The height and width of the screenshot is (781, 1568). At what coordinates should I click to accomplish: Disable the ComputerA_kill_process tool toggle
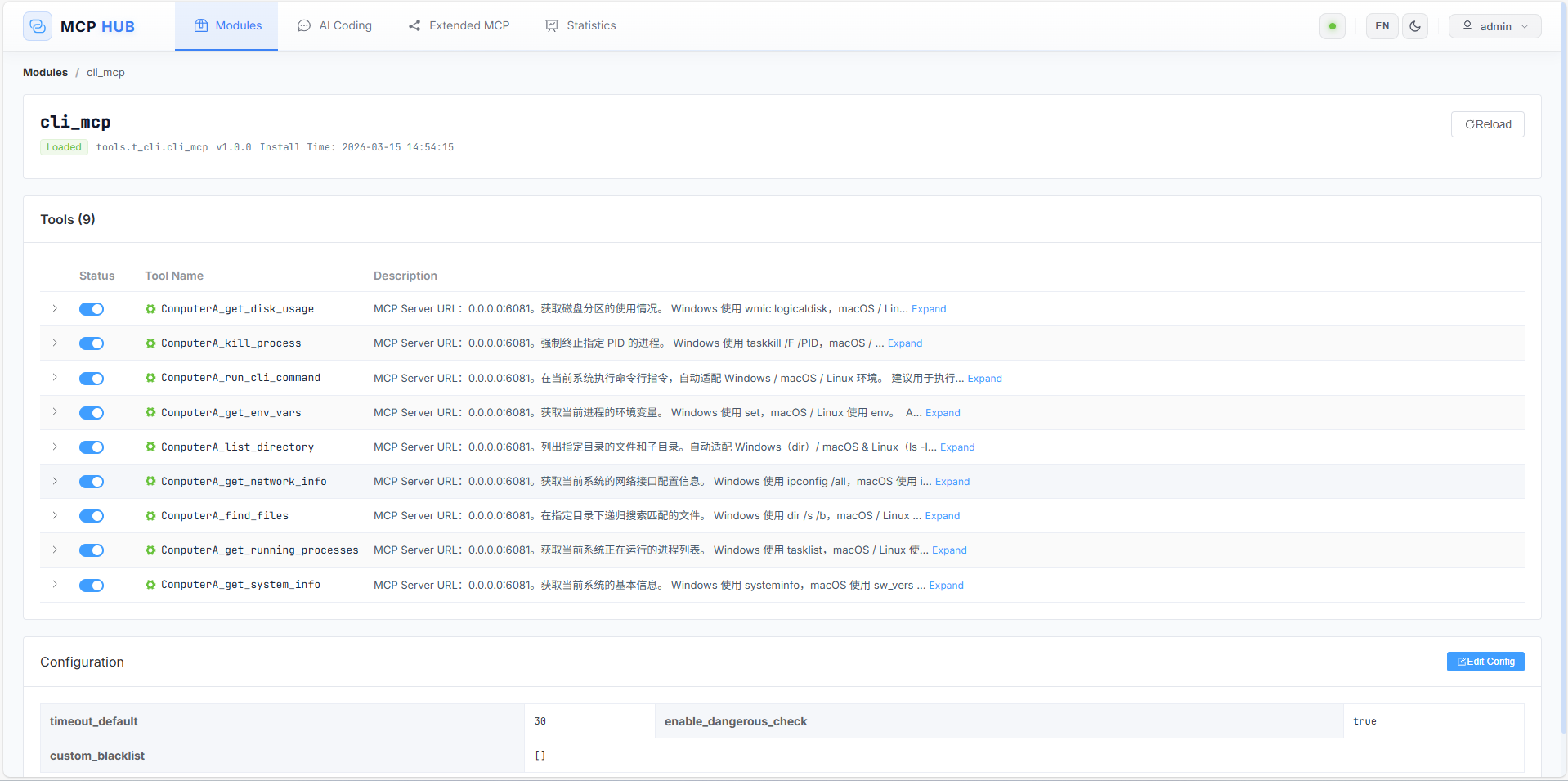pyautogui.click(x=92, y=343)
